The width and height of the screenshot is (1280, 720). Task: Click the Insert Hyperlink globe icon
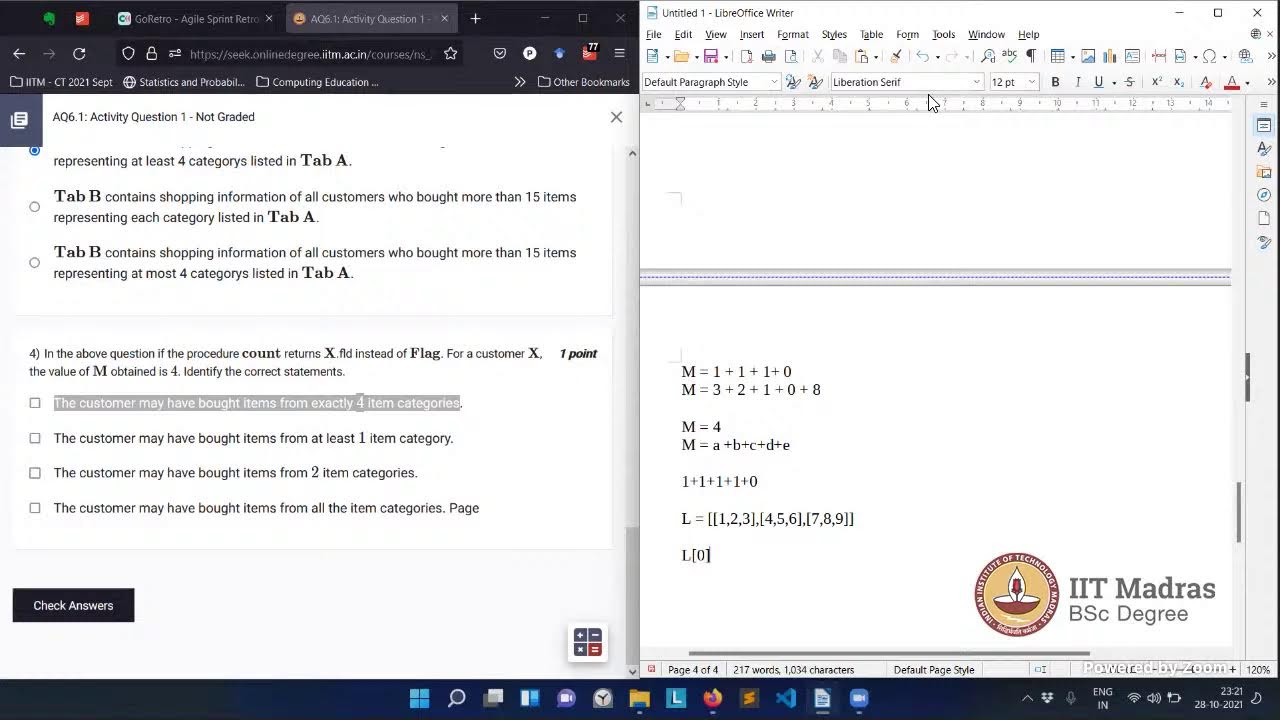click(1245, 56)
